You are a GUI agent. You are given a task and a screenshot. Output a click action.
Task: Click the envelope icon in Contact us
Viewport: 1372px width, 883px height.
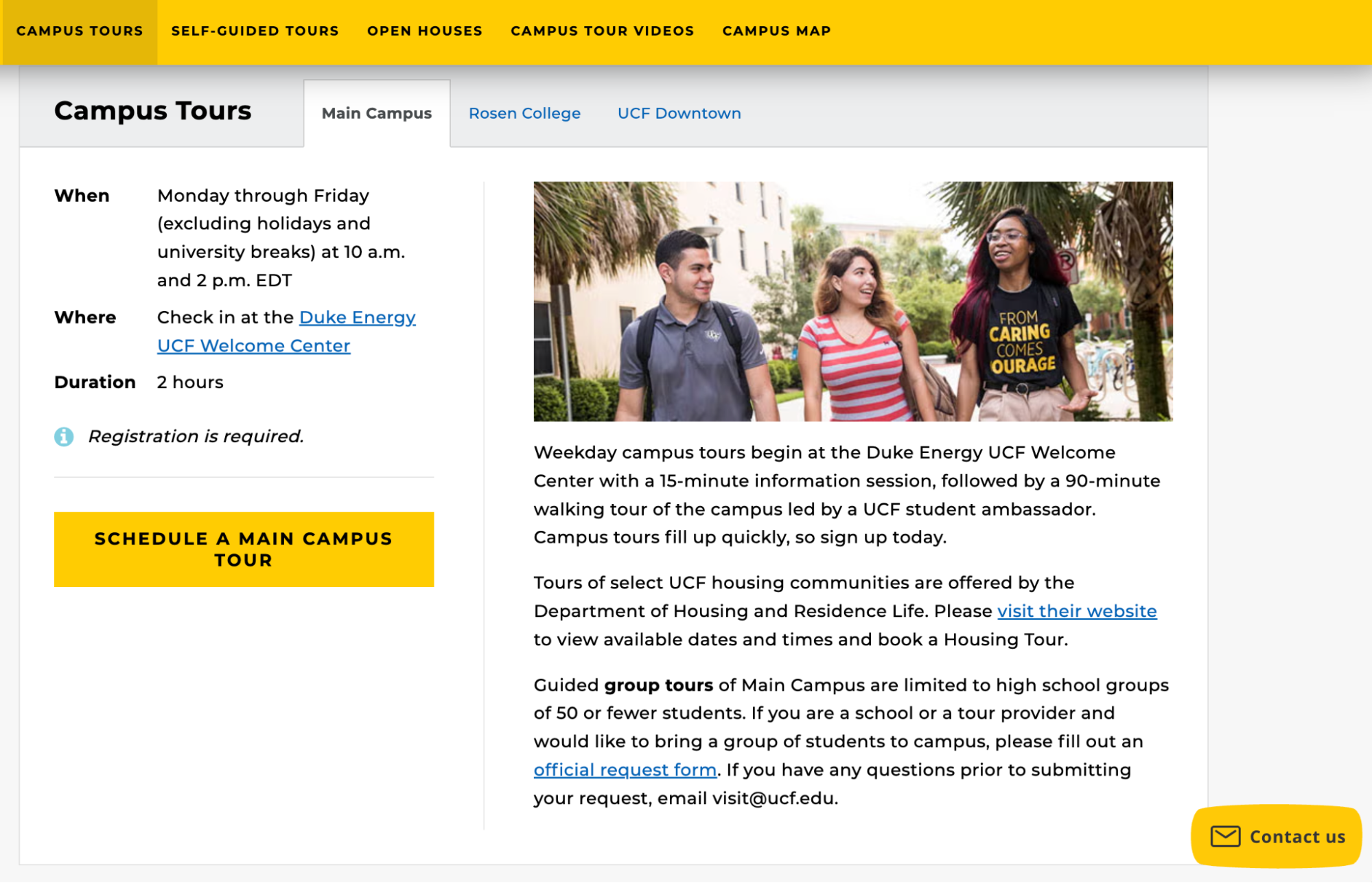tap(1224, 836)
